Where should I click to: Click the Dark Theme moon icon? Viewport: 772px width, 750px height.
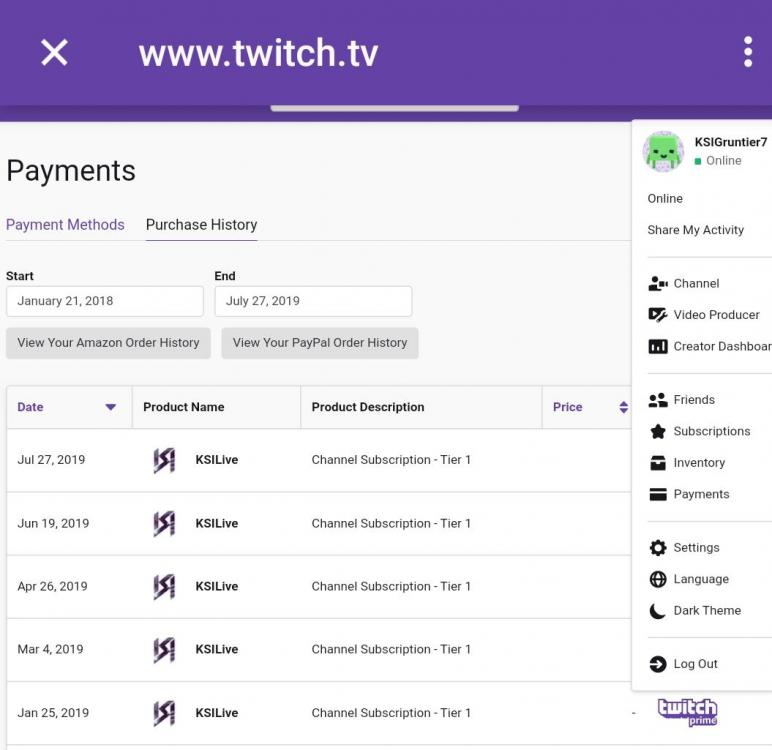658,611
